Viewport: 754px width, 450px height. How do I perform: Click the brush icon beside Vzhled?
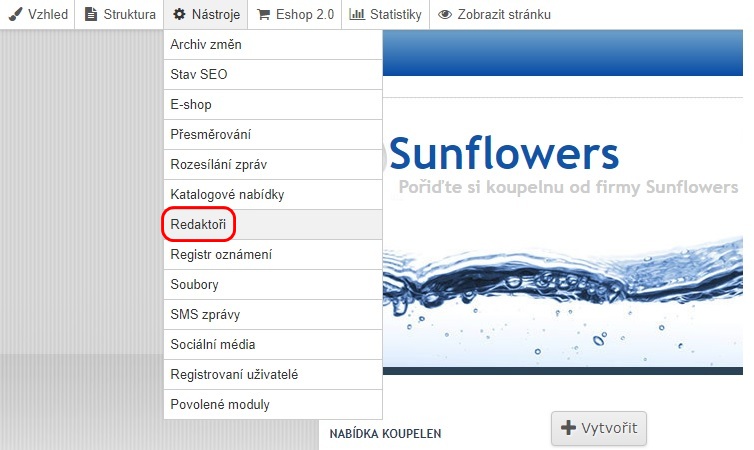coord(15,14)
